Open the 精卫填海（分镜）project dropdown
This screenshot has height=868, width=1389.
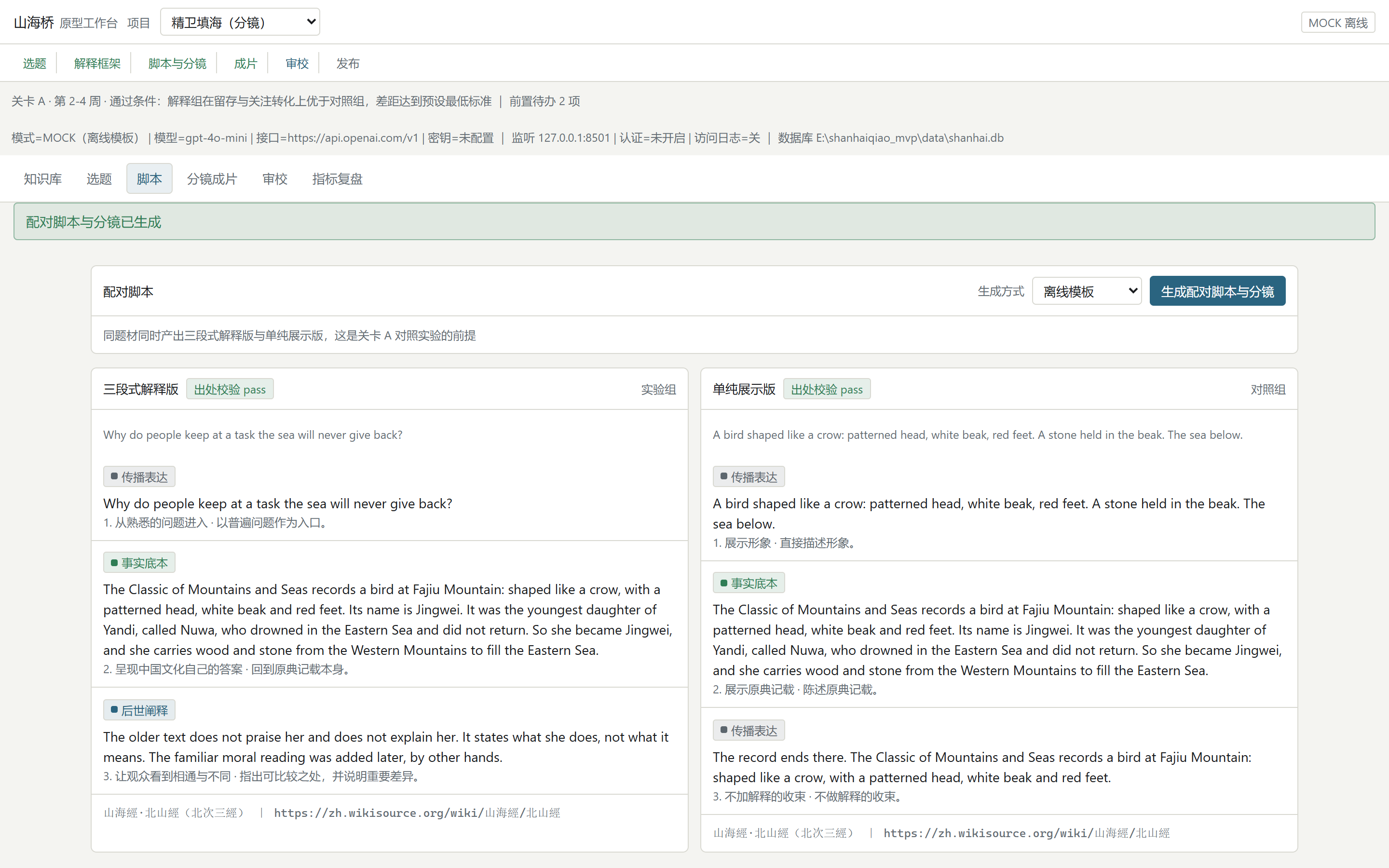pyautogui.click(x=240, y=22)
